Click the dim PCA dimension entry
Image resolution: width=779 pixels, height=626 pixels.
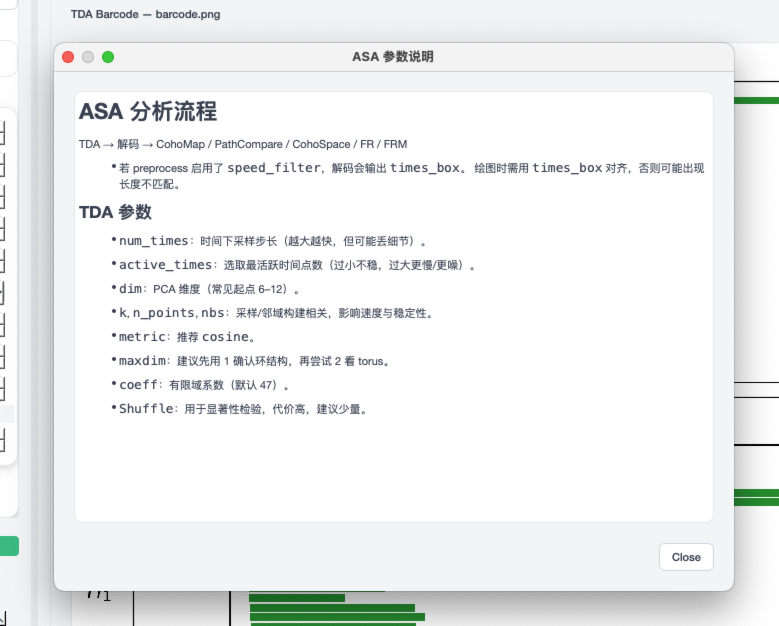click(x=132, y=289)
